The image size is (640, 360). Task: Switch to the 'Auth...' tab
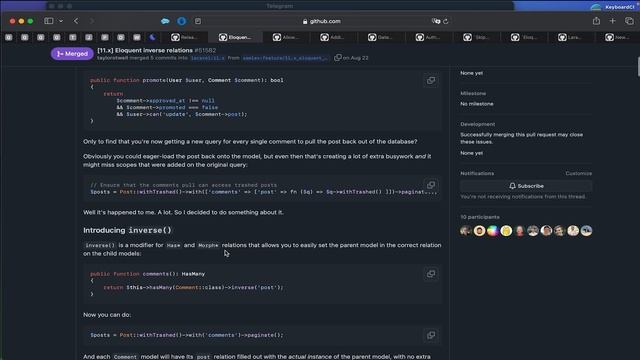(428, 37)
